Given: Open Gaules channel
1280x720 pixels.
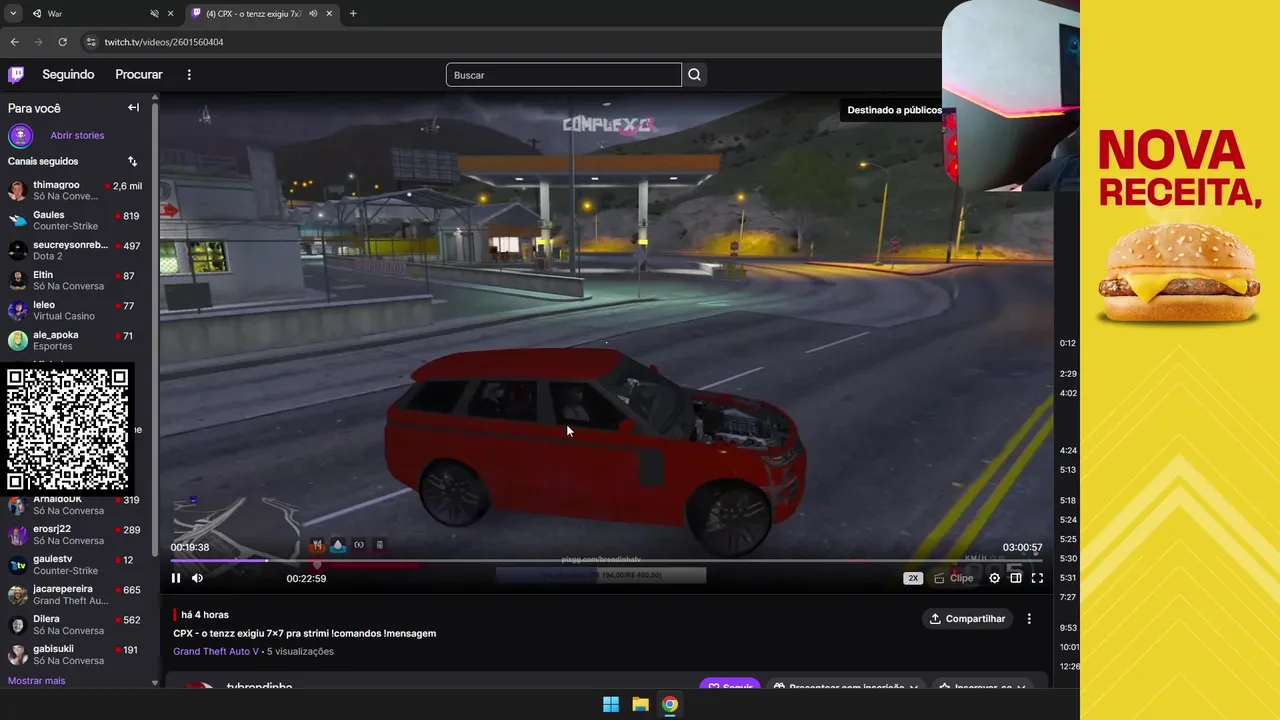Looking at the screenshot, I should pos(75,221).
